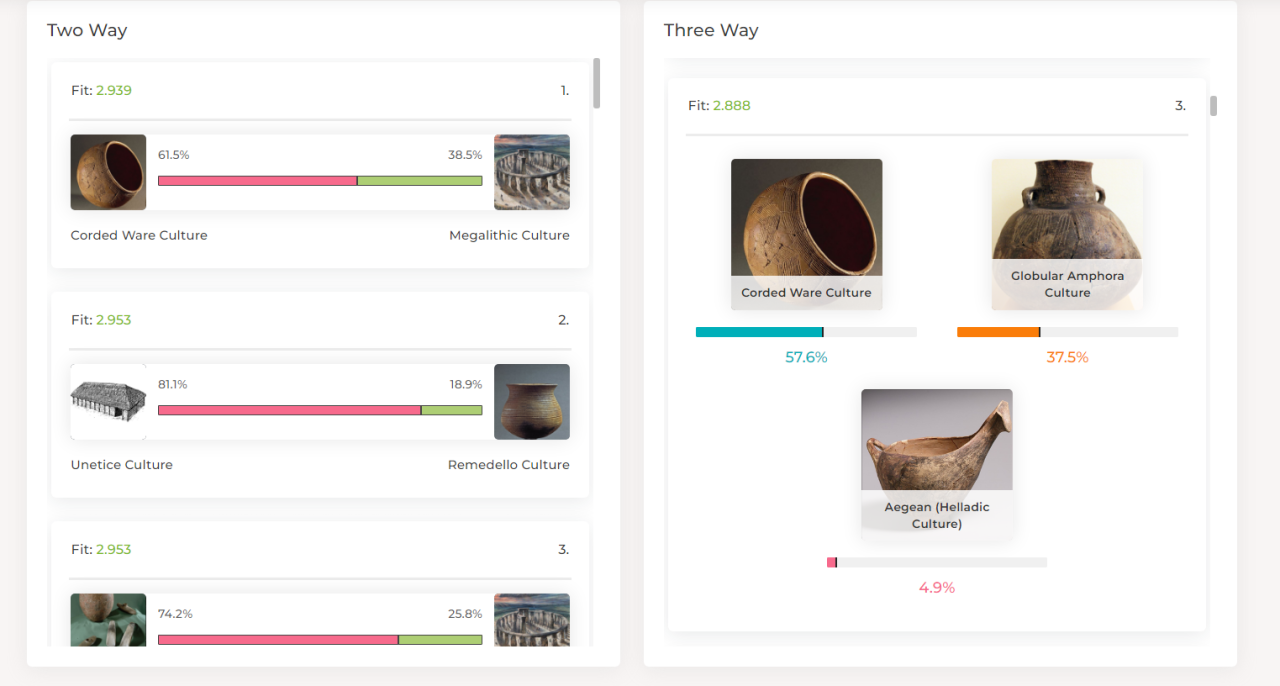Image resolution: width=1280 pixels, height=686 pixels.
Task: Select the Remedello Culture vessel image
Action: pyautogui.click(x=532, y=402)
